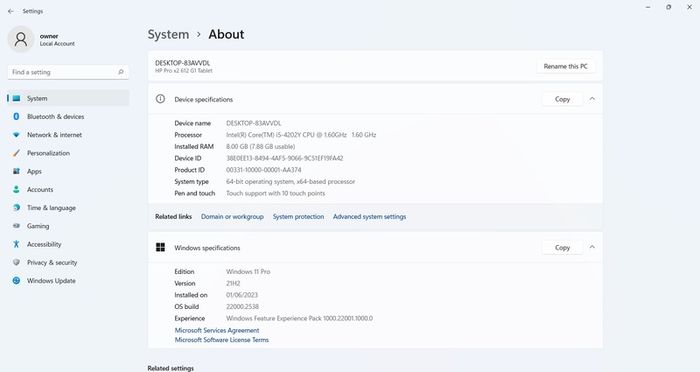Open Advanced system settings link
The height and width of the screenshot is (372, 700).
370,217
